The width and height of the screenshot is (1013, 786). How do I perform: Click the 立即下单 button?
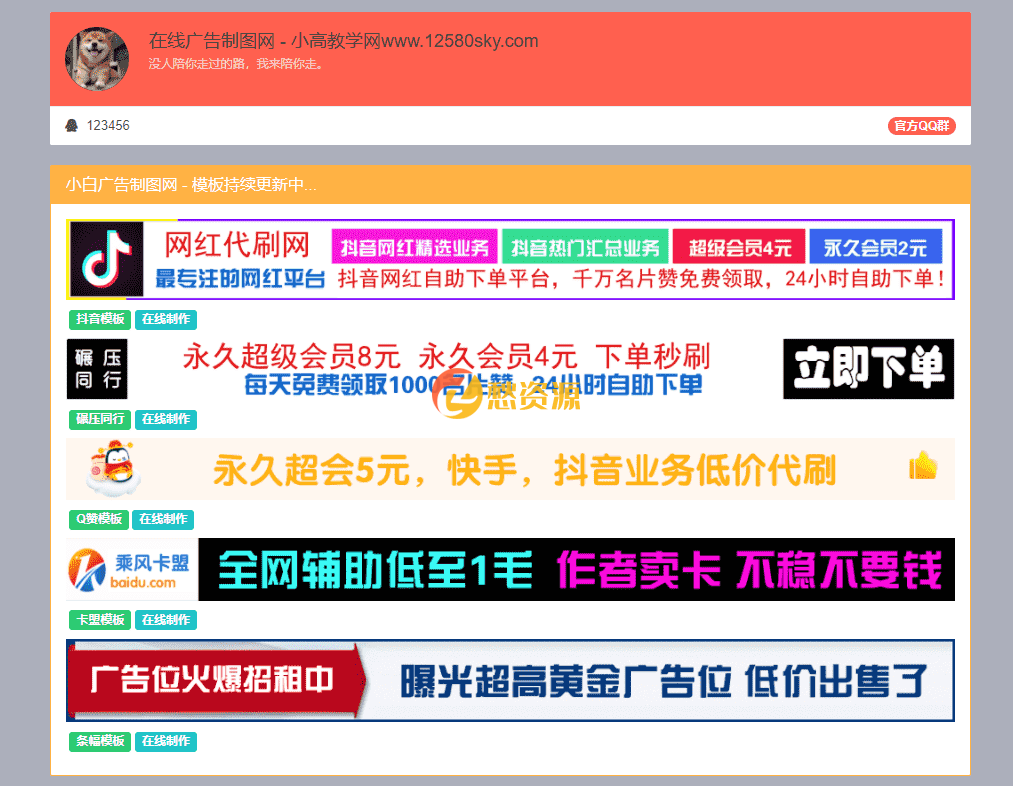[868, 368]
